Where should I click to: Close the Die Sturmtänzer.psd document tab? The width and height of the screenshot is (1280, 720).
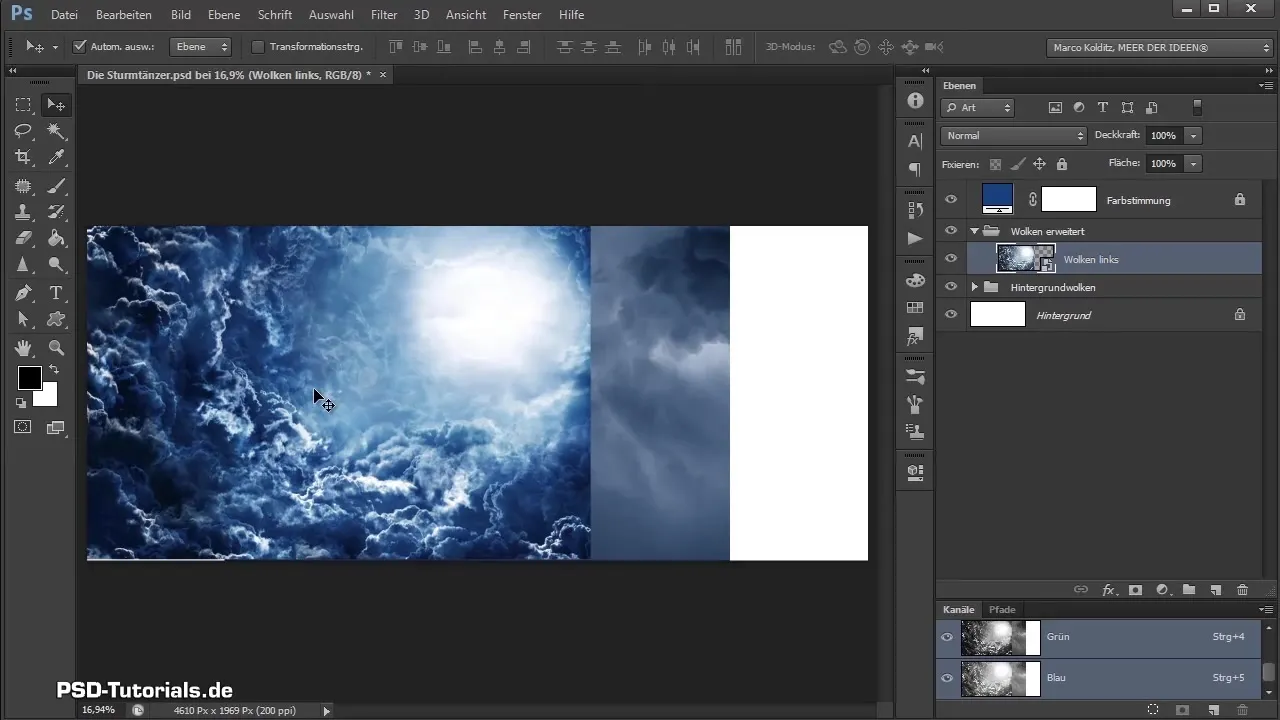(382, 74)
